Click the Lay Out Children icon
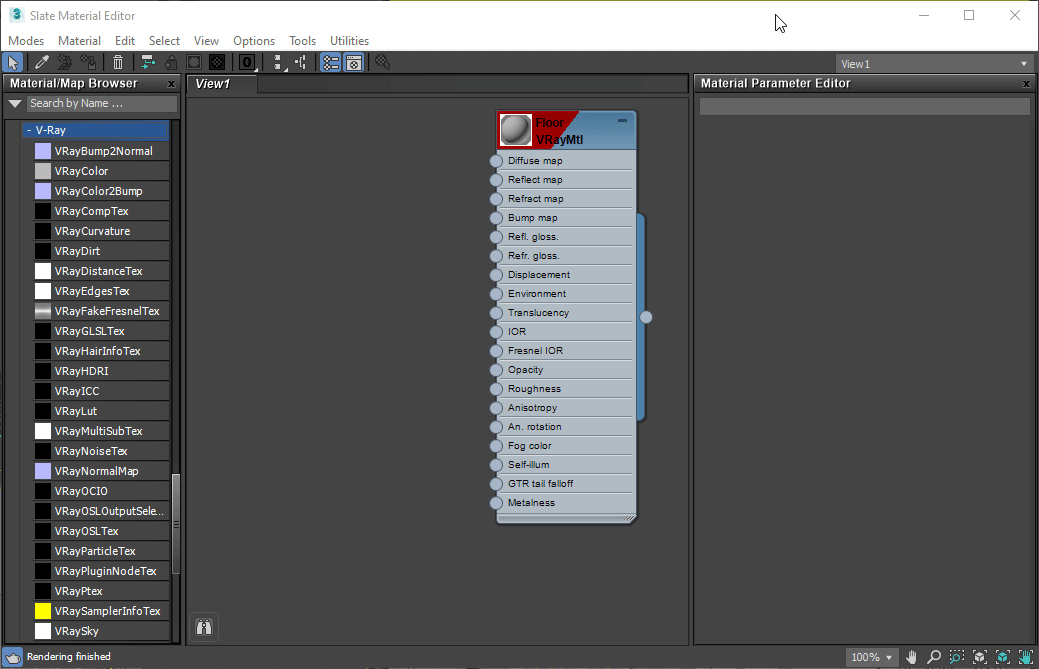The height and width of the screenshot is (669, 1039). pos(301,62)
